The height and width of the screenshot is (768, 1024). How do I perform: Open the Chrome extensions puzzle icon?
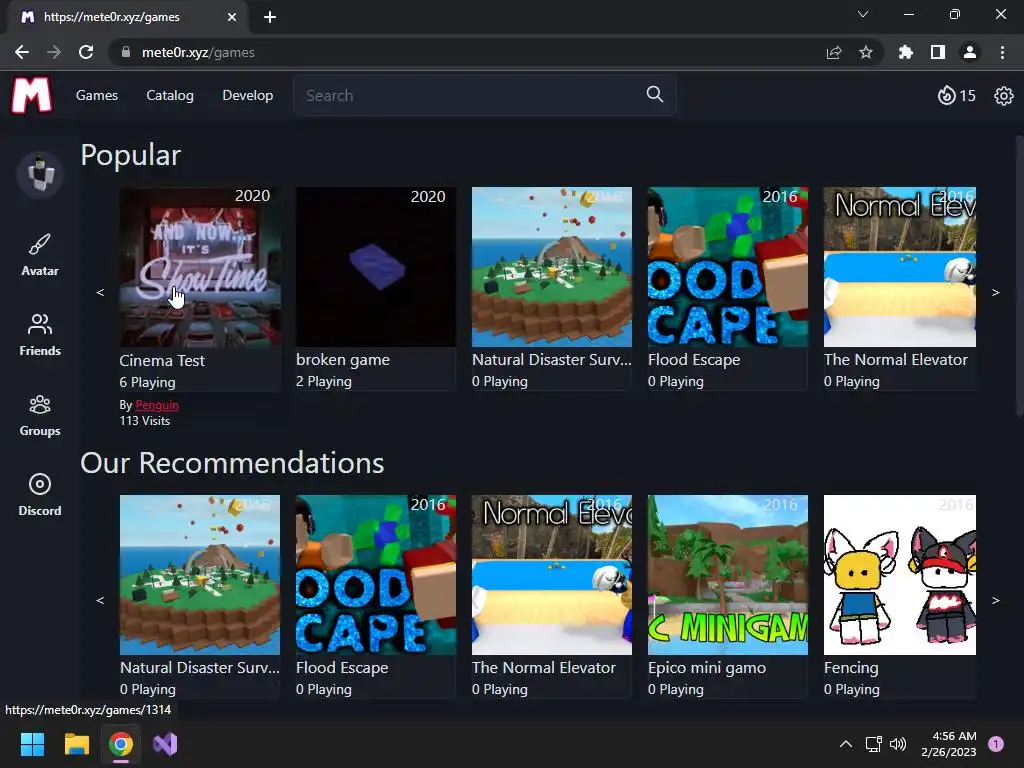[x=906, y=52]
